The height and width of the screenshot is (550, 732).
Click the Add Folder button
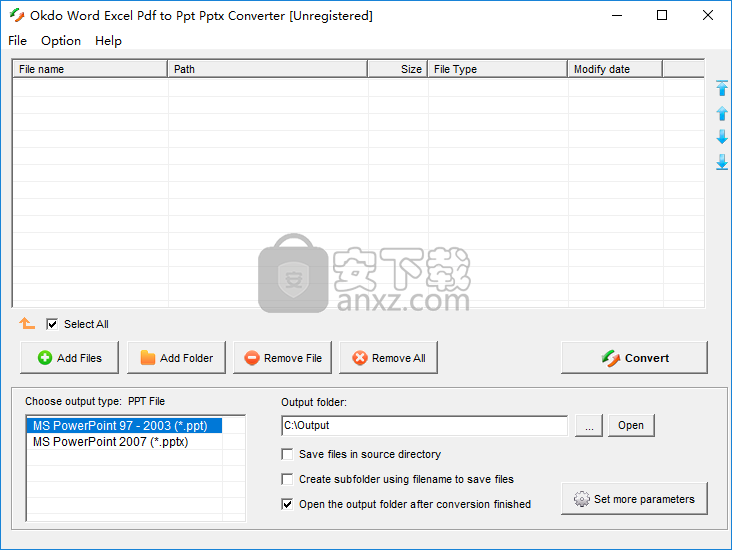coord(176,358)
